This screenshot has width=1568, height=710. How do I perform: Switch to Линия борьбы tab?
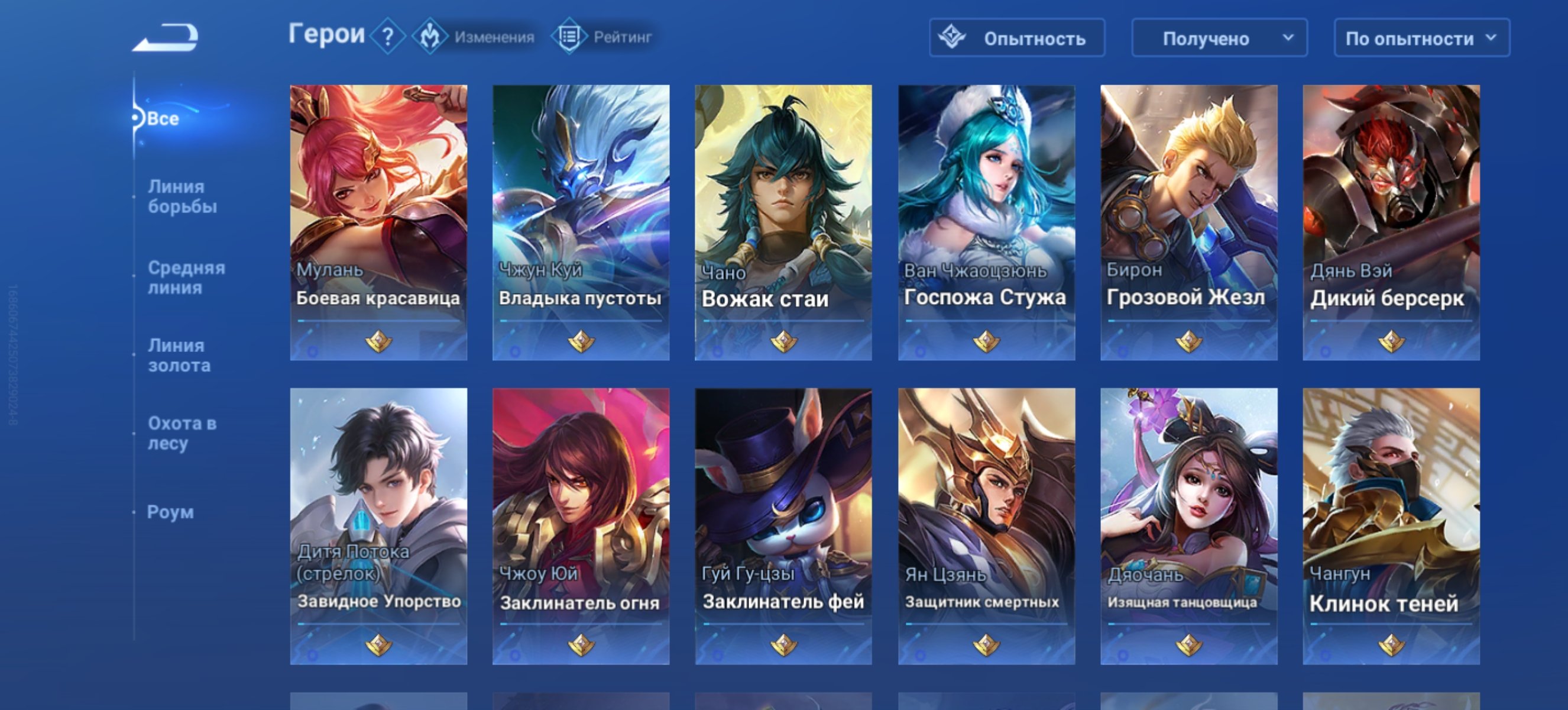(x=182, y=196)
